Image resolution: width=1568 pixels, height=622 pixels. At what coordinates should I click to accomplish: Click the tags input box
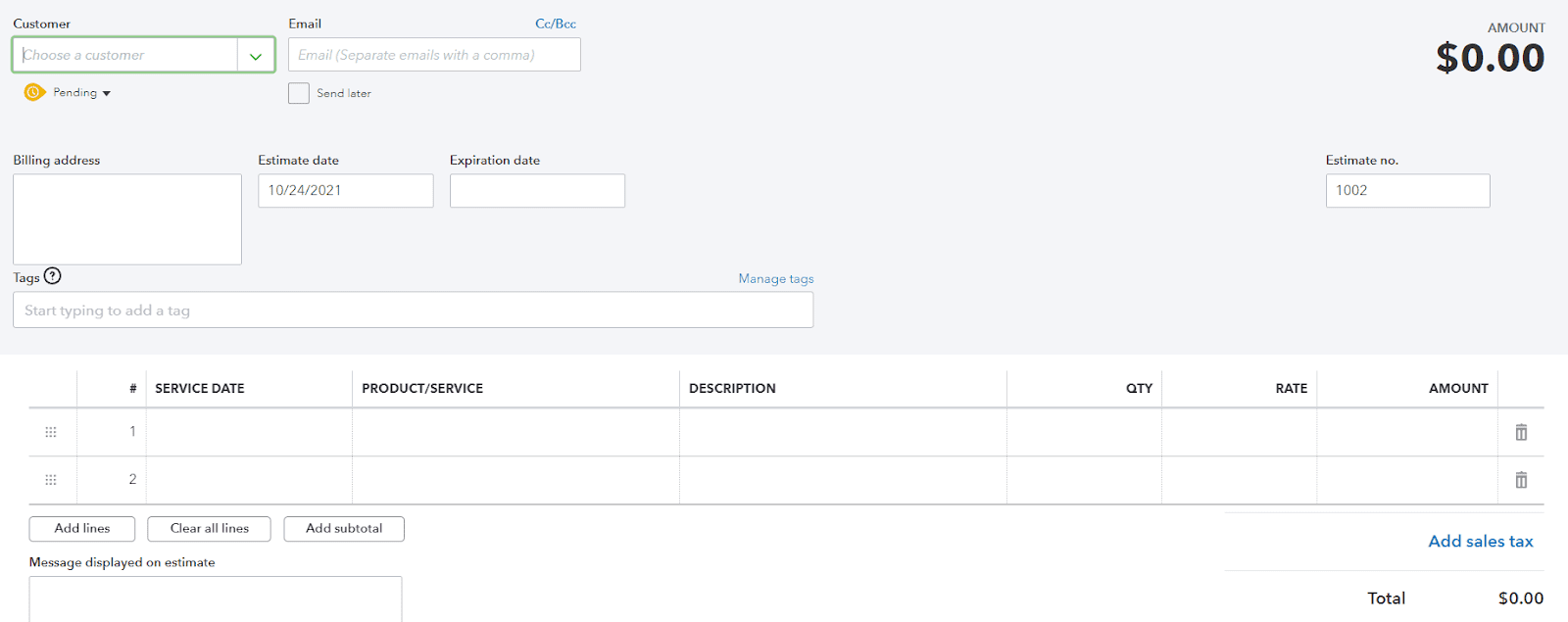pos(413,311)
